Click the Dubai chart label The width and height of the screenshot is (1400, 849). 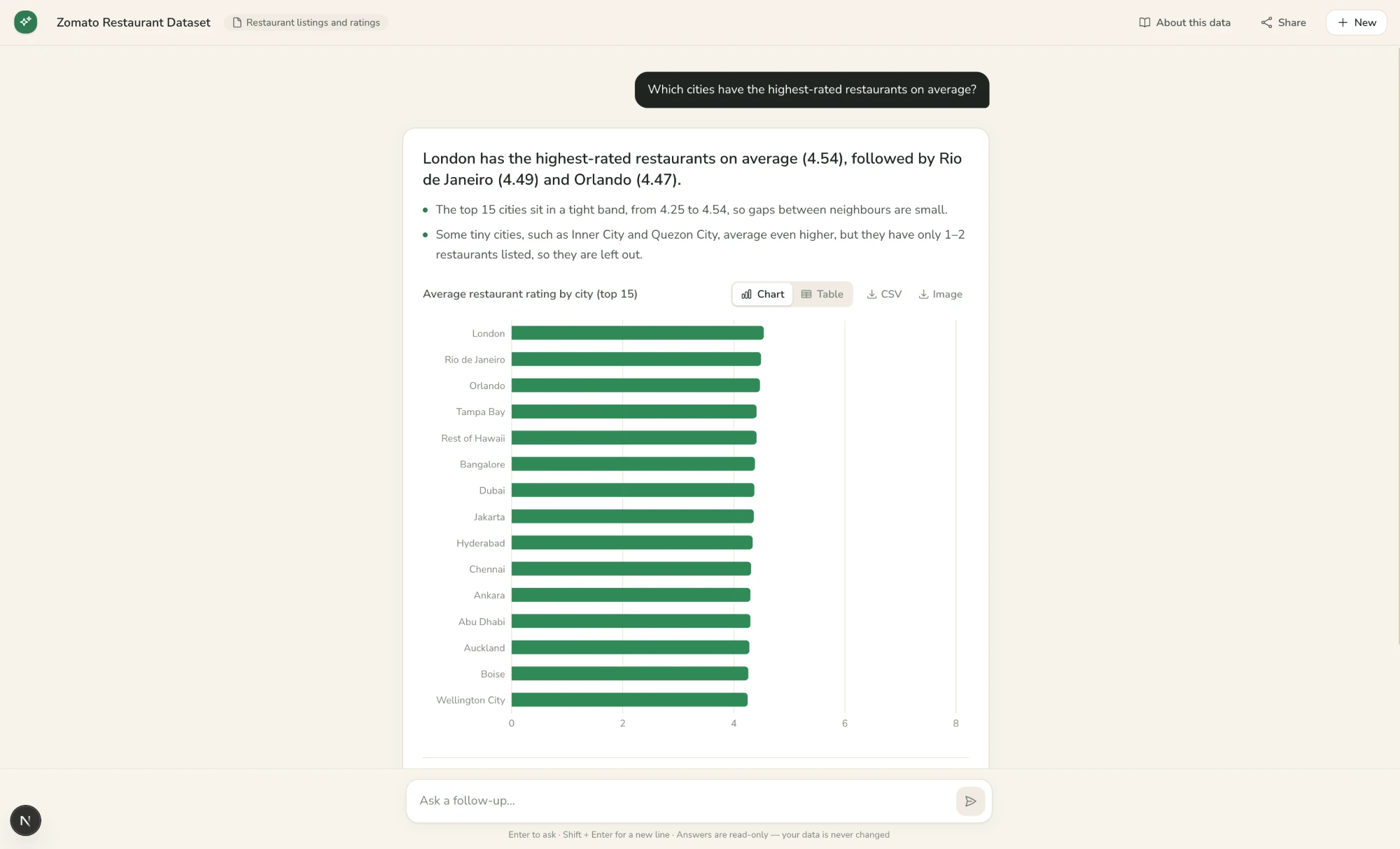point(492,491)
